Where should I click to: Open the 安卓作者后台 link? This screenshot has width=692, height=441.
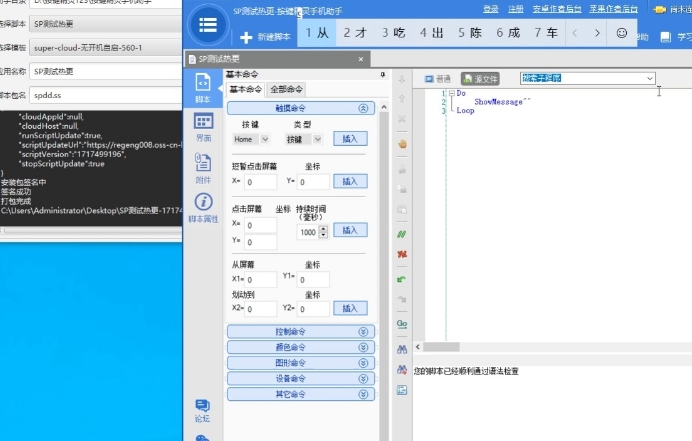point(557,9)
